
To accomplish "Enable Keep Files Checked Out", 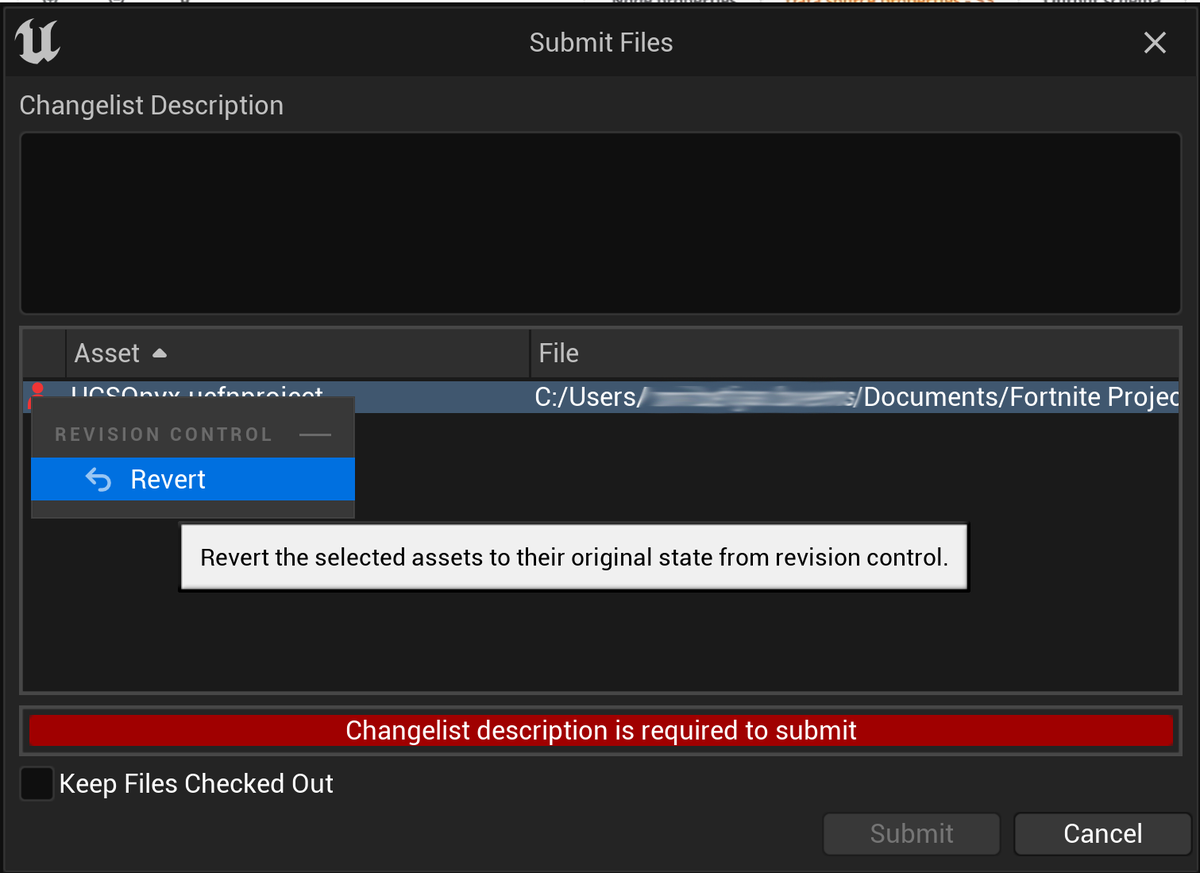I will tap(36, 784).
